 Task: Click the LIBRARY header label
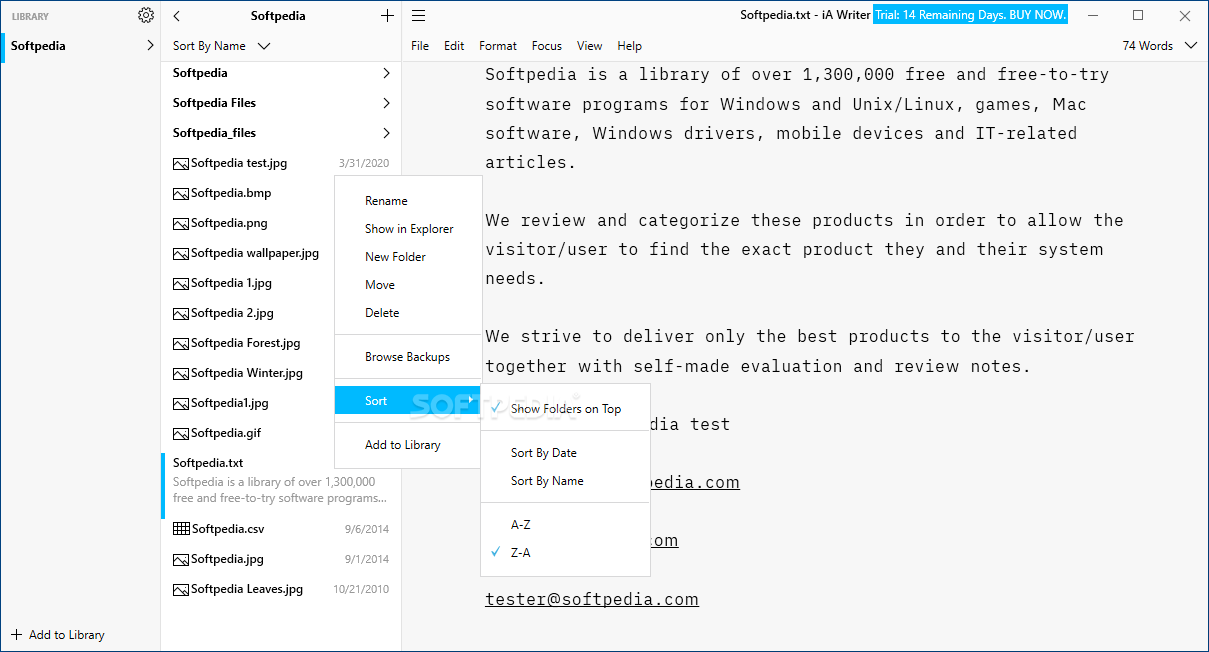tap(30, 16)
